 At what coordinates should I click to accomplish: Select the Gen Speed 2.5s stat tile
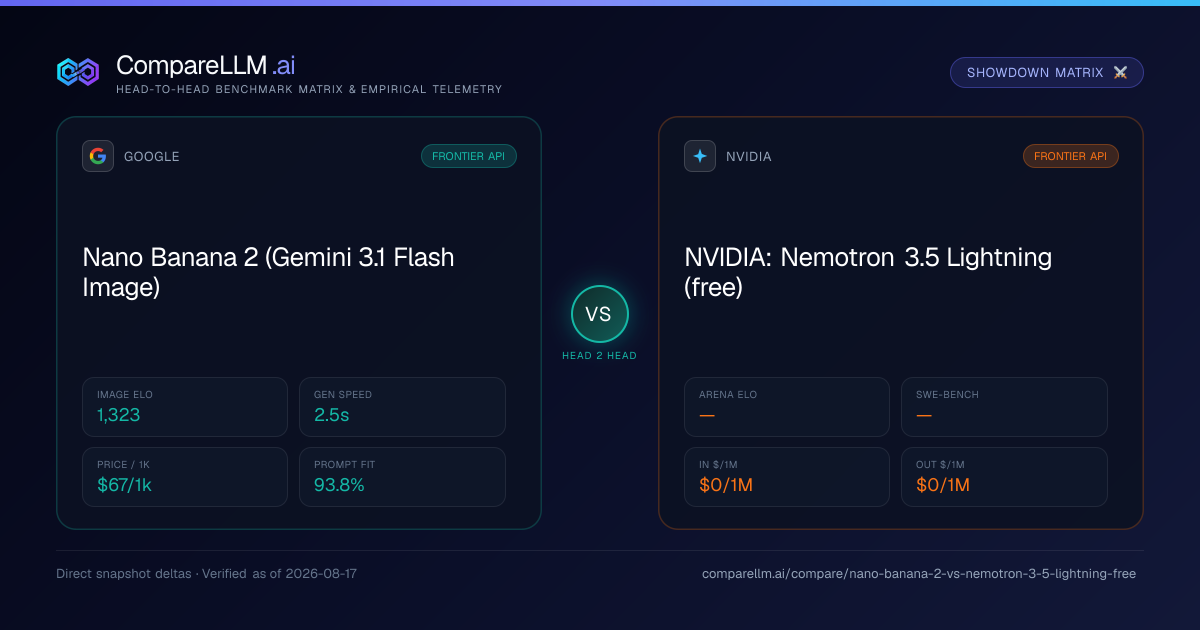[x=402, y=407]
